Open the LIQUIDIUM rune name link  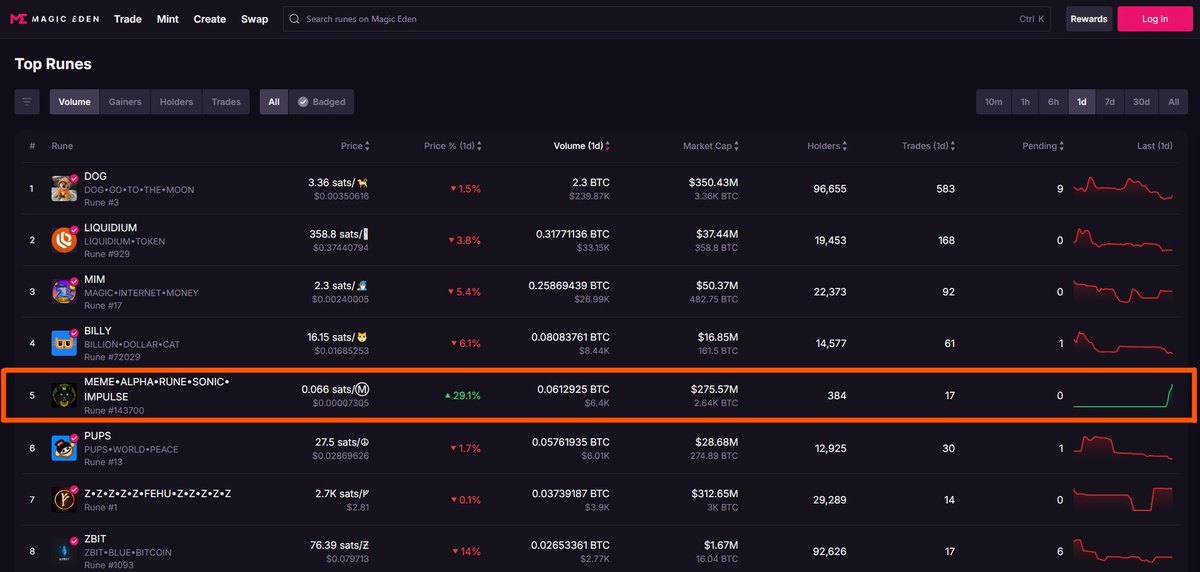[x=111, y=228]
